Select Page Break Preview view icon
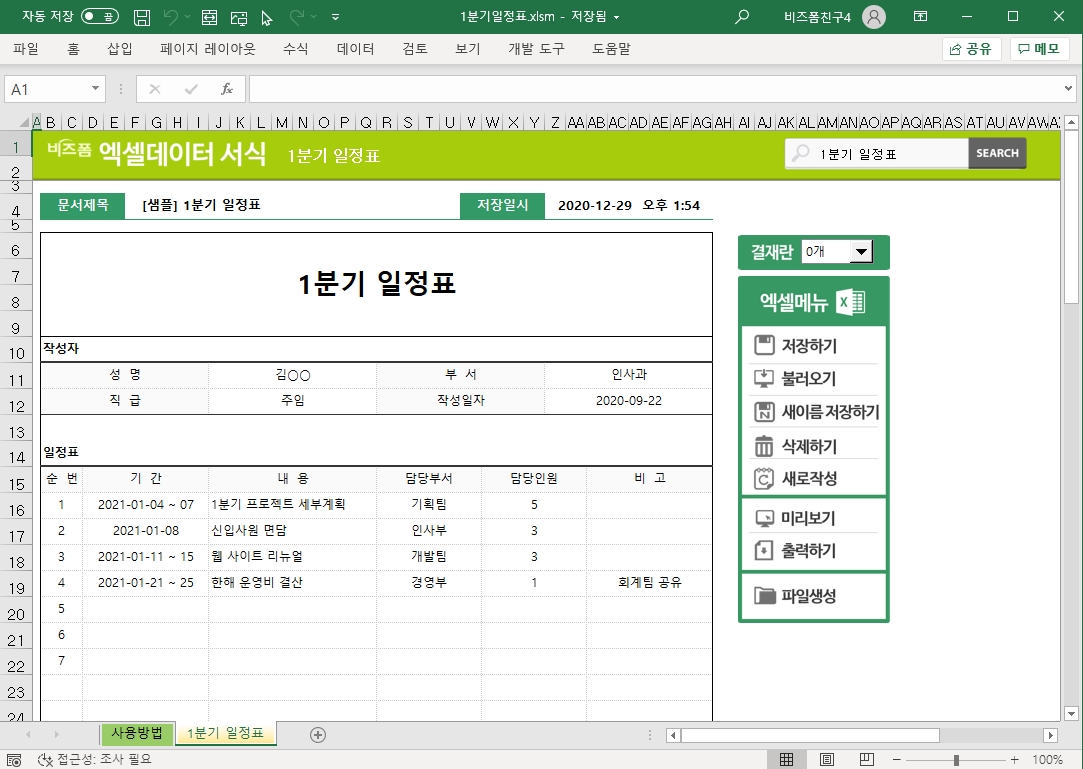Viewport: 1083px width, 769px height. tap(867, 760)
